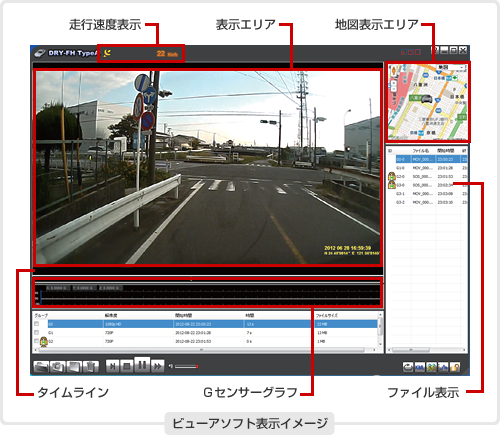Screen dimensions: 500x435
Task: Click the lock icon next to file G3-0
Action: (392, 184)
